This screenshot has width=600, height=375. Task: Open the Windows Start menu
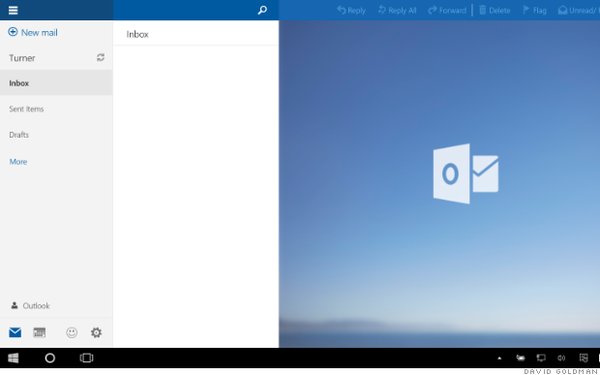pyautogui.click(x=13, y=358)
